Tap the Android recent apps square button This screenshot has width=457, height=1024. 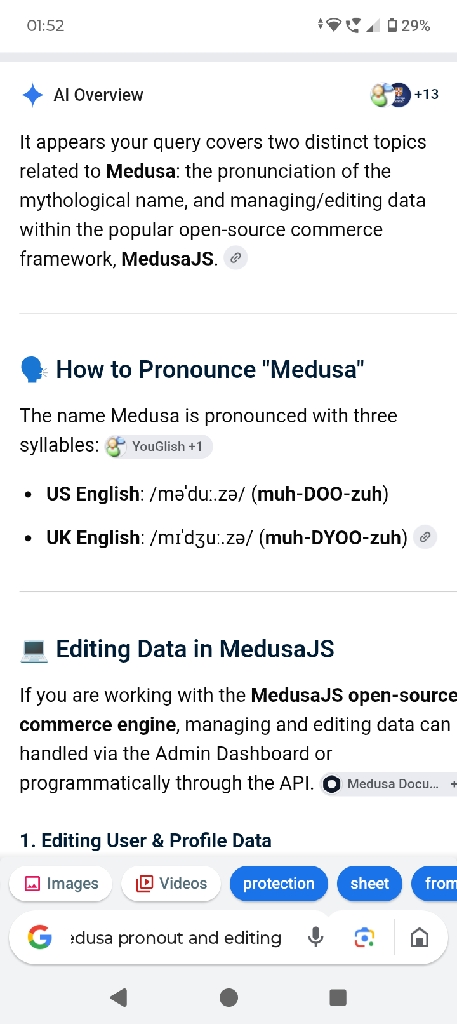point(338,997)
